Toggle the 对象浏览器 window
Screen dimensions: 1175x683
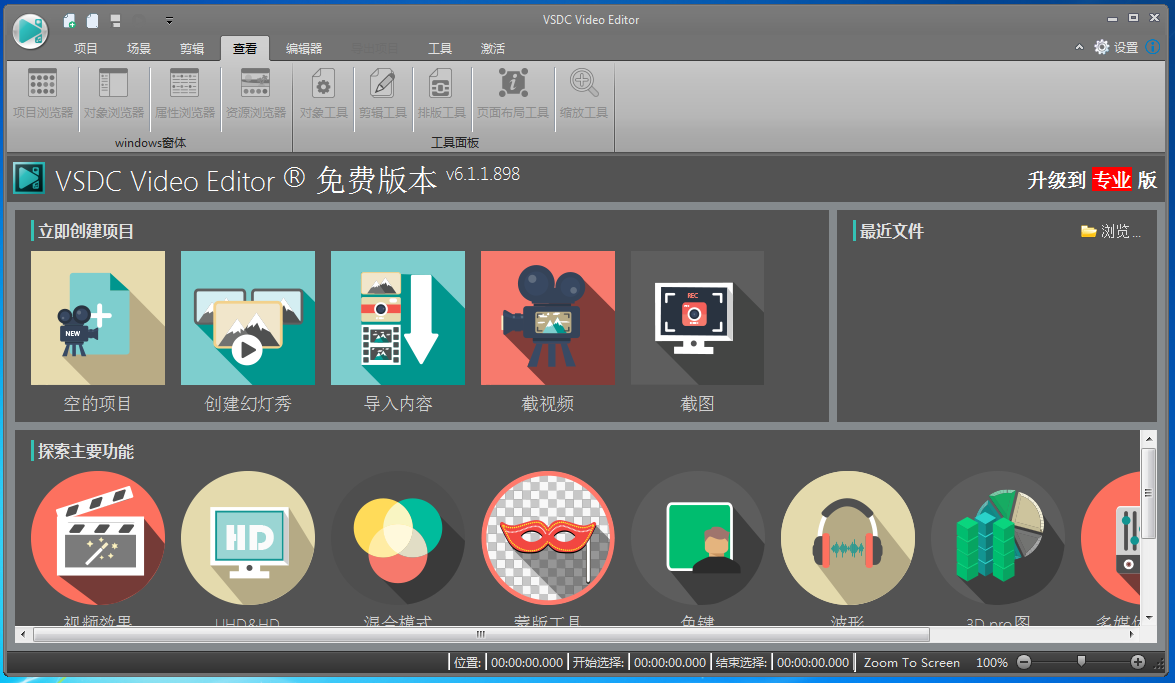click(113, 94)
